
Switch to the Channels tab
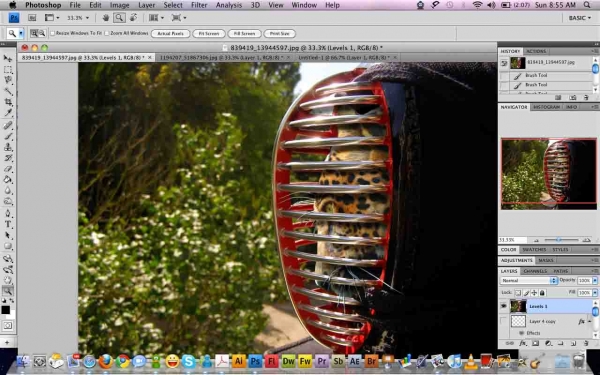click(x=535, y=271)
